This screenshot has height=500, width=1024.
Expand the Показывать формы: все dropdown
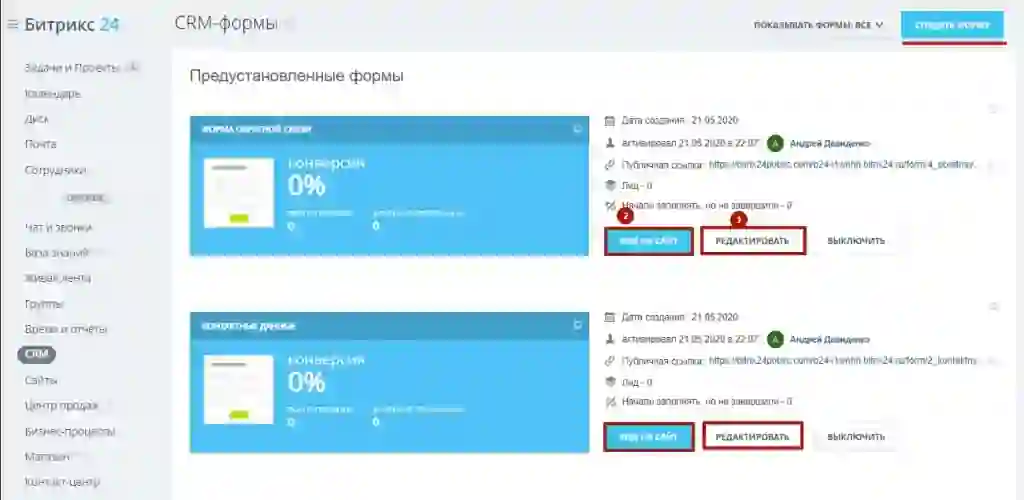pyautogui.click(x=818, y=25)
